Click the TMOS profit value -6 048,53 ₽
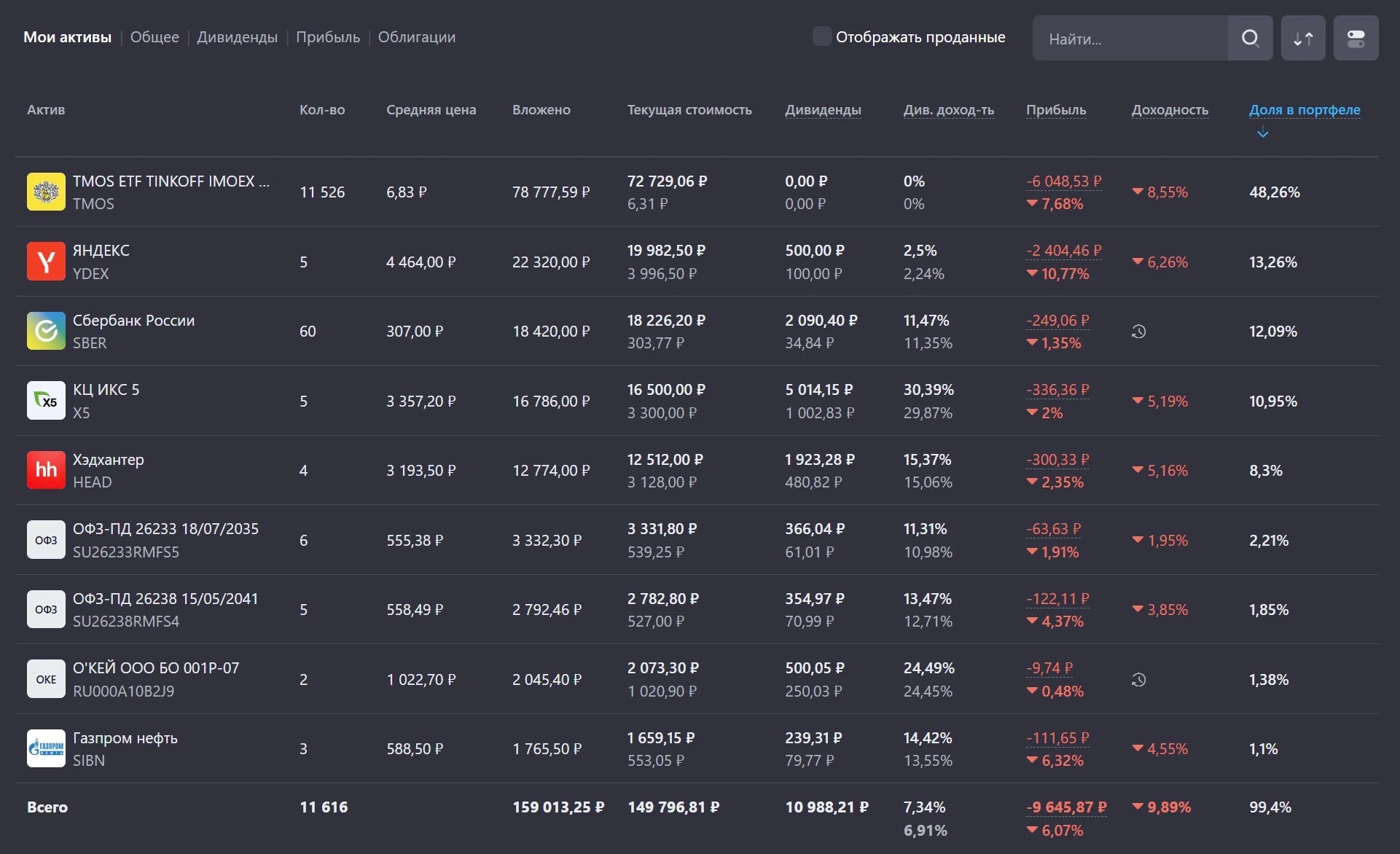The image size is (1400, 854). pos(1064,181)
